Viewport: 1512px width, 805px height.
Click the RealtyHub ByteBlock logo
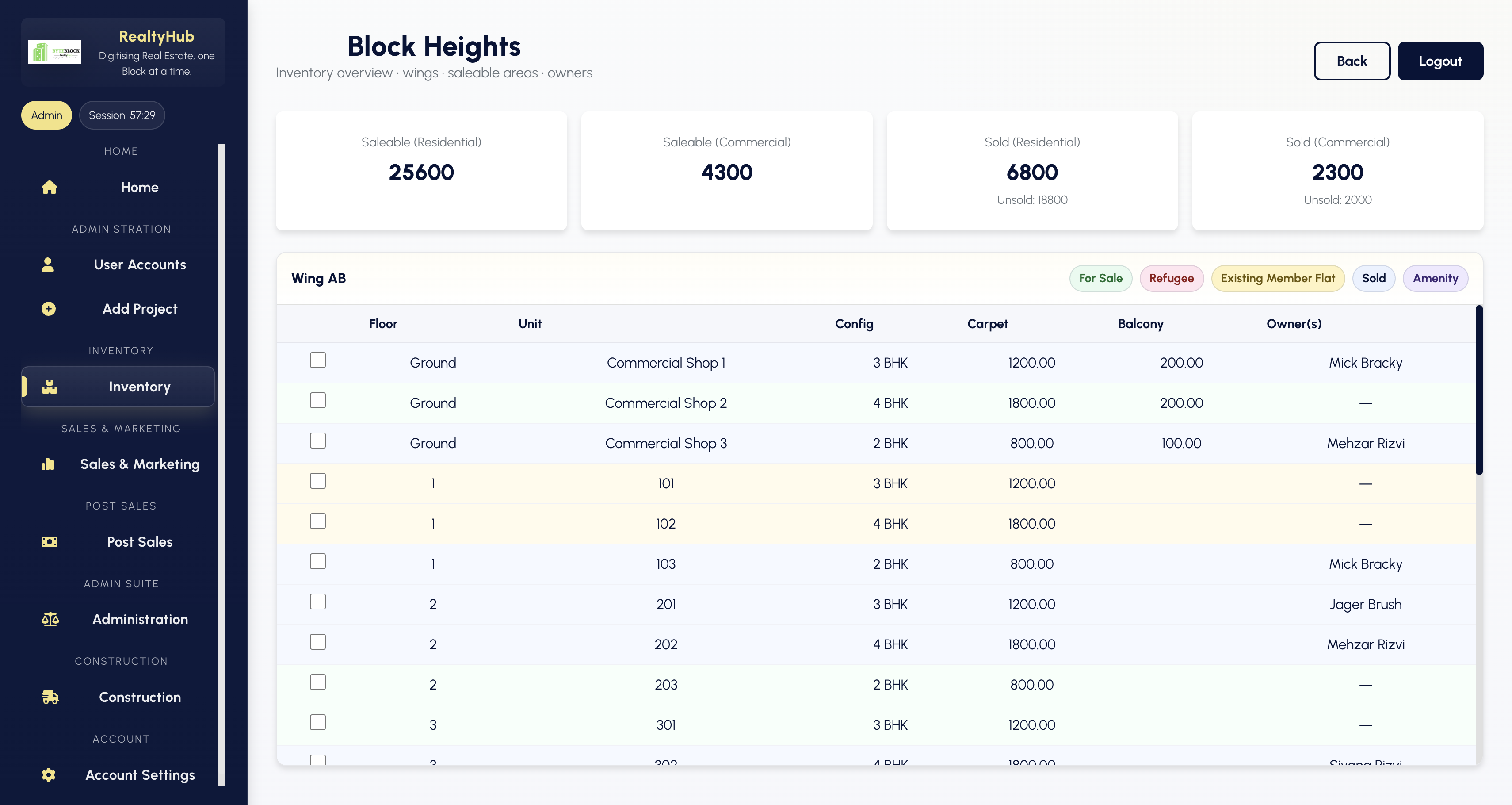click(x=55, y=52)
